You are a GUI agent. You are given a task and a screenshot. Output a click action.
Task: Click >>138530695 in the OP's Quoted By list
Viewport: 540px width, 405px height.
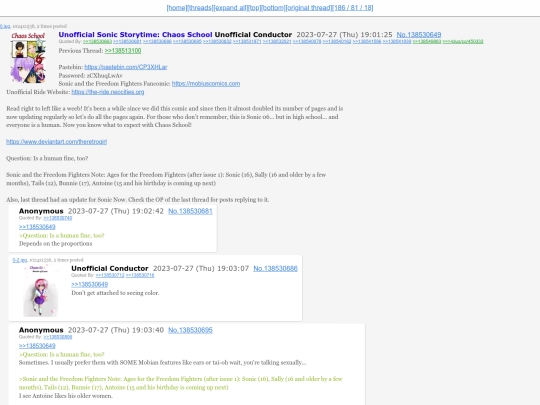tap(187, 41)
